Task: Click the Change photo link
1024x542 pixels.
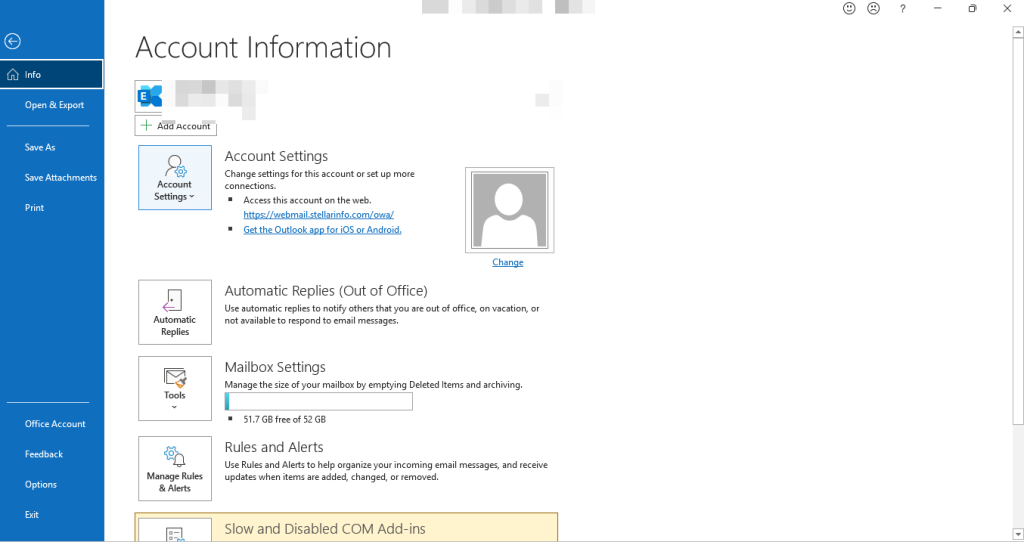Action: coord(507,262)
